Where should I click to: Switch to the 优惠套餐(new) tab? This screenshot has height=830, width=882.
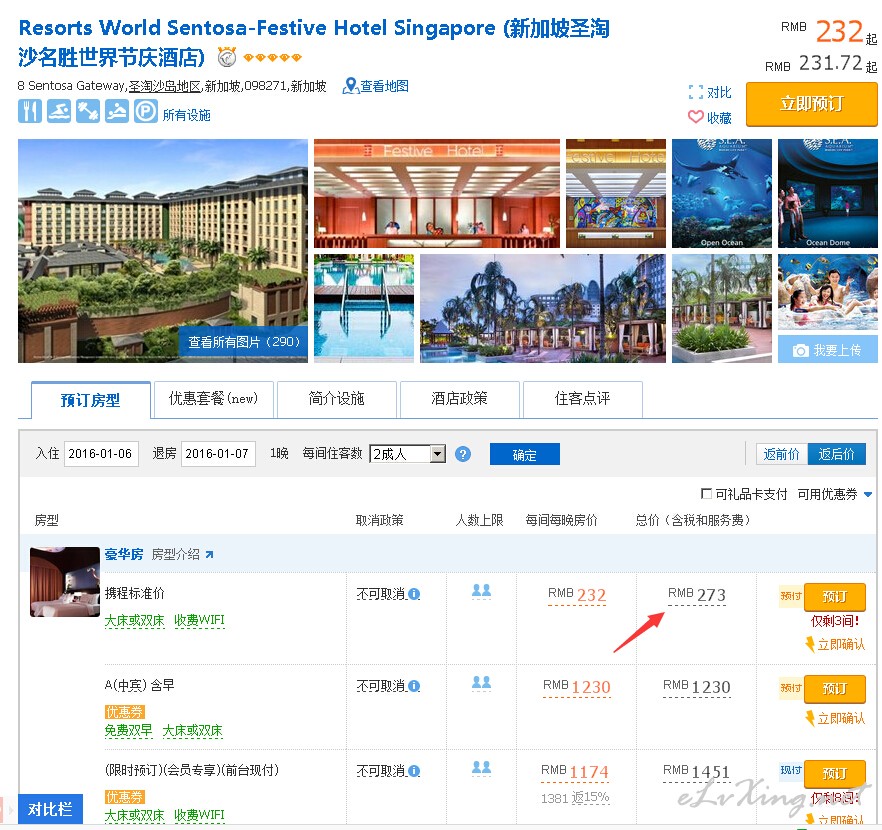point(213,399)
